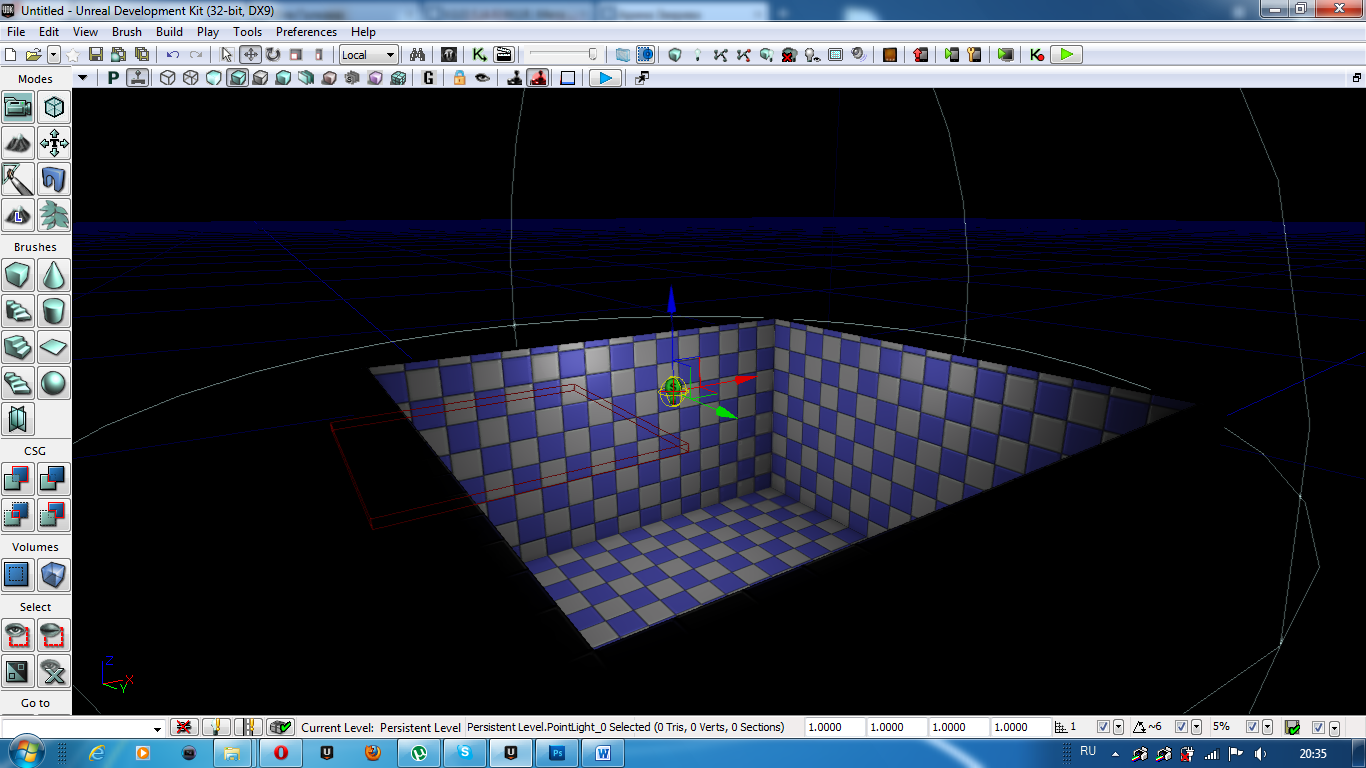Select Mesh Paint mode brush icon
This screenshot has height=768, width=1366.
coord(18,179)
